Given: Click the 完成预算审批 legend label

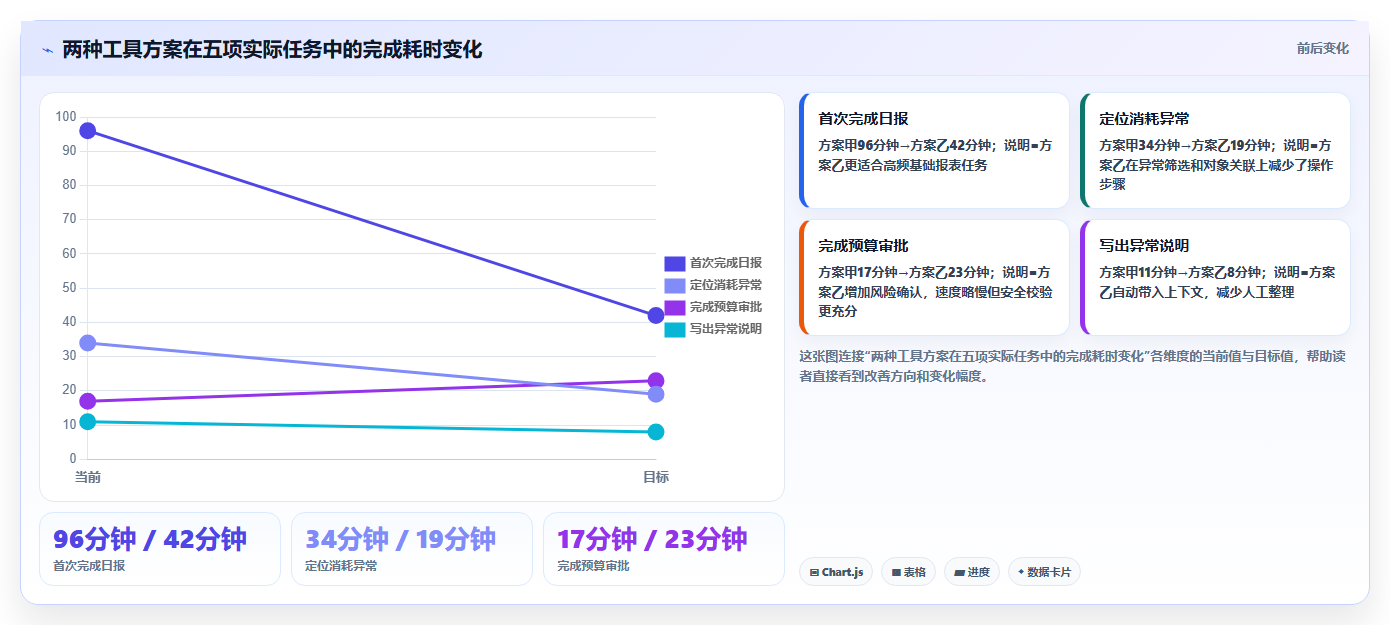Looking at the screenshot, I should point(726,307).
